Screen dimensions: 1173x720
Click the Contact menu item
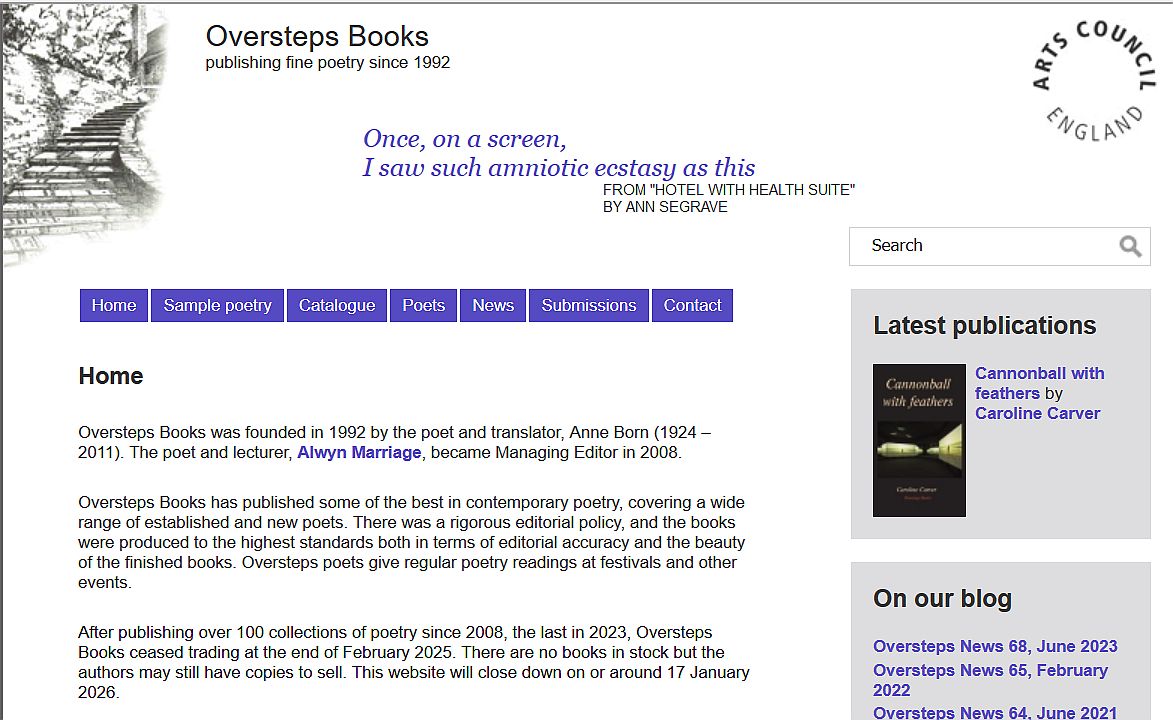(x=692, y=306)
